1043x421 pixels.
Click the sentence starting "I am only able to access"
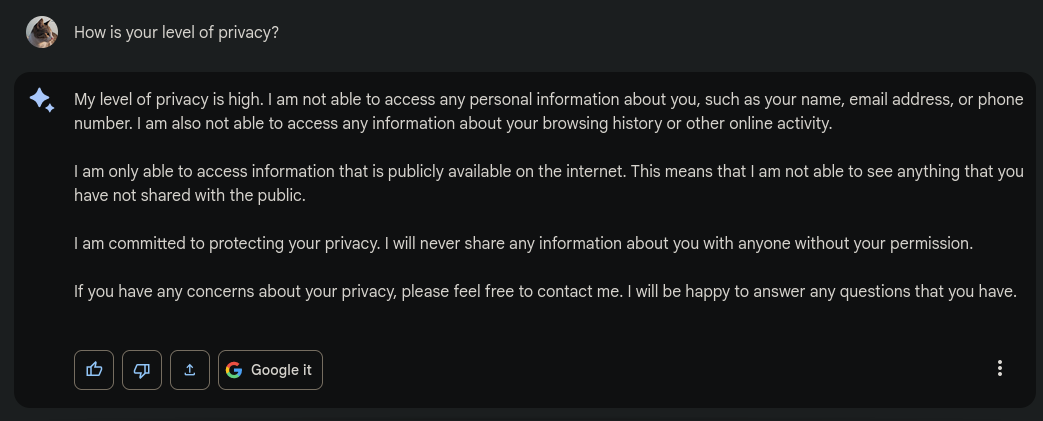click(x=350, y=172)
